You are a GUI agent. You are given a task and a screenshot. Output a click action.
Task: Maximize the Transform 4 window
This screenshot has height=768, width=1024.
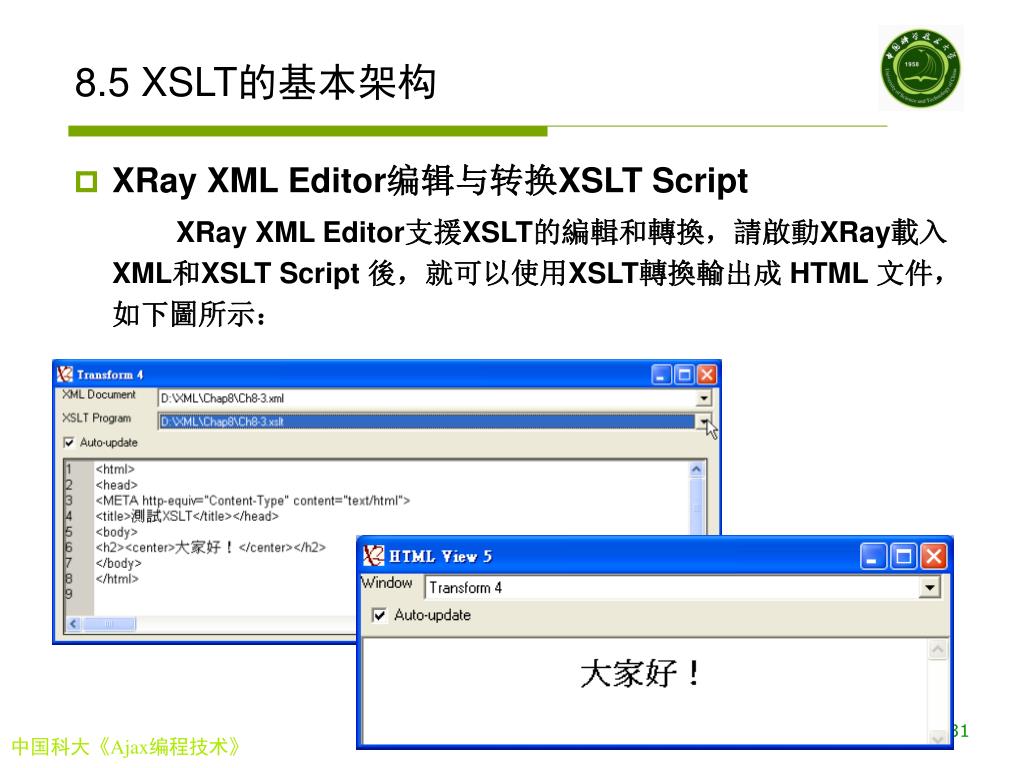(684, 375)
